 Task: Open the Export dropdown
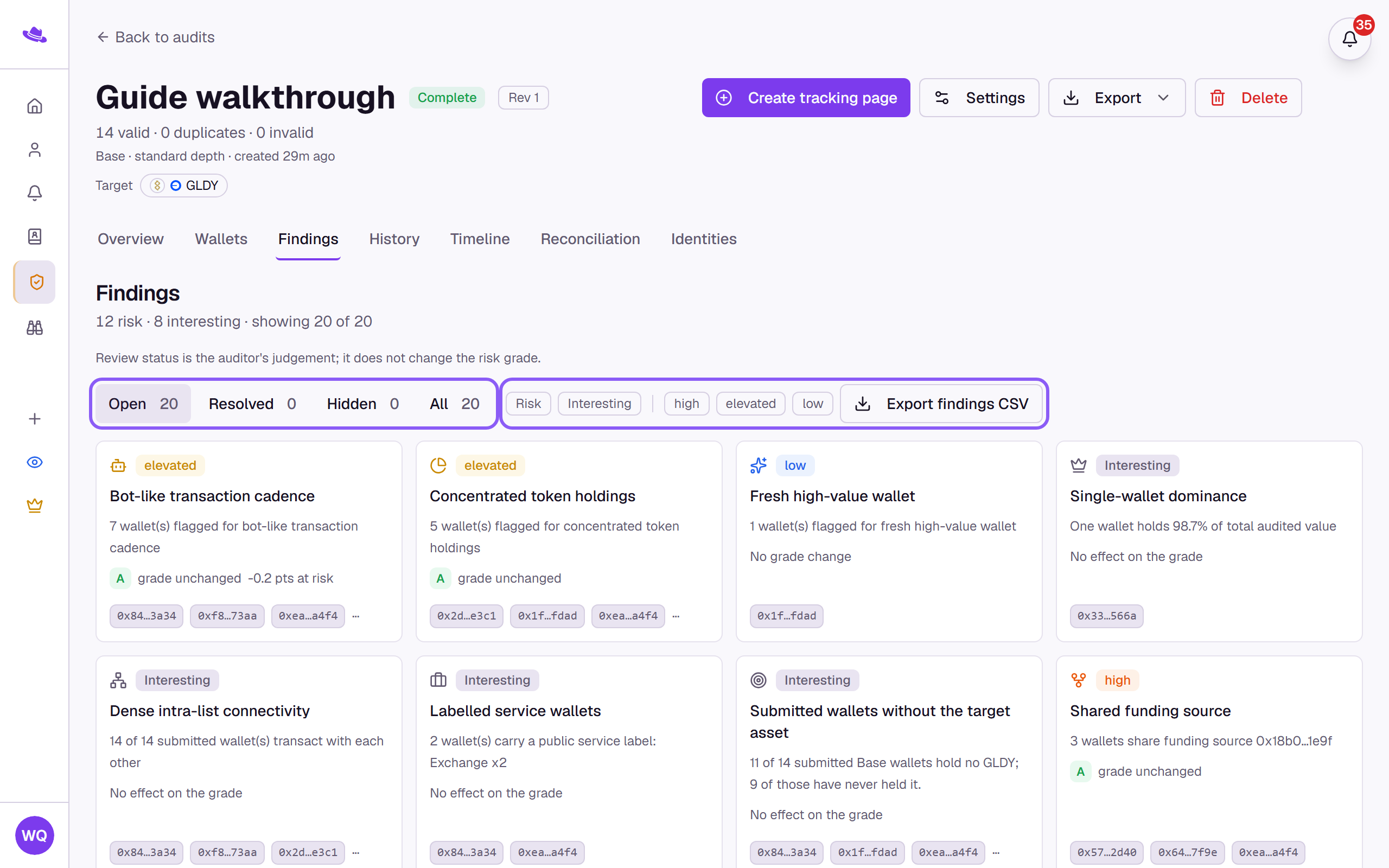click(x=1117, y=98)
